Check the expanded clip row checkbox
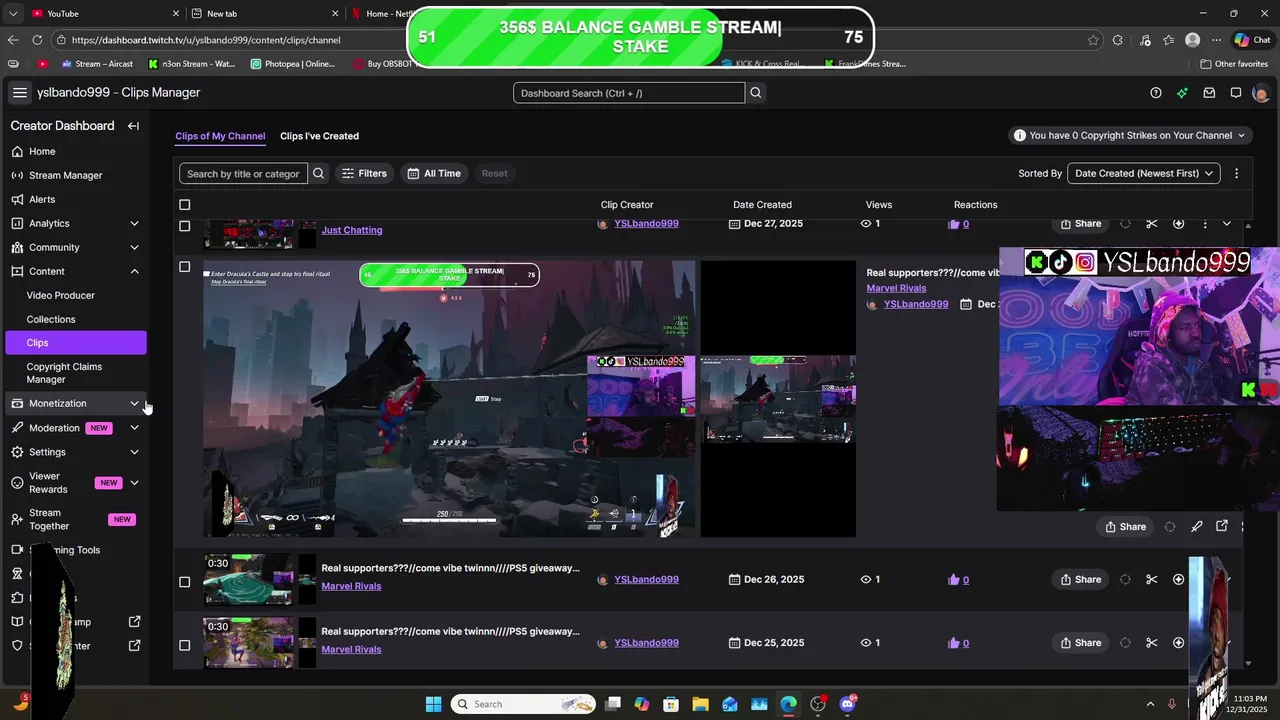The image size is (1280, 720). [184, 267]
